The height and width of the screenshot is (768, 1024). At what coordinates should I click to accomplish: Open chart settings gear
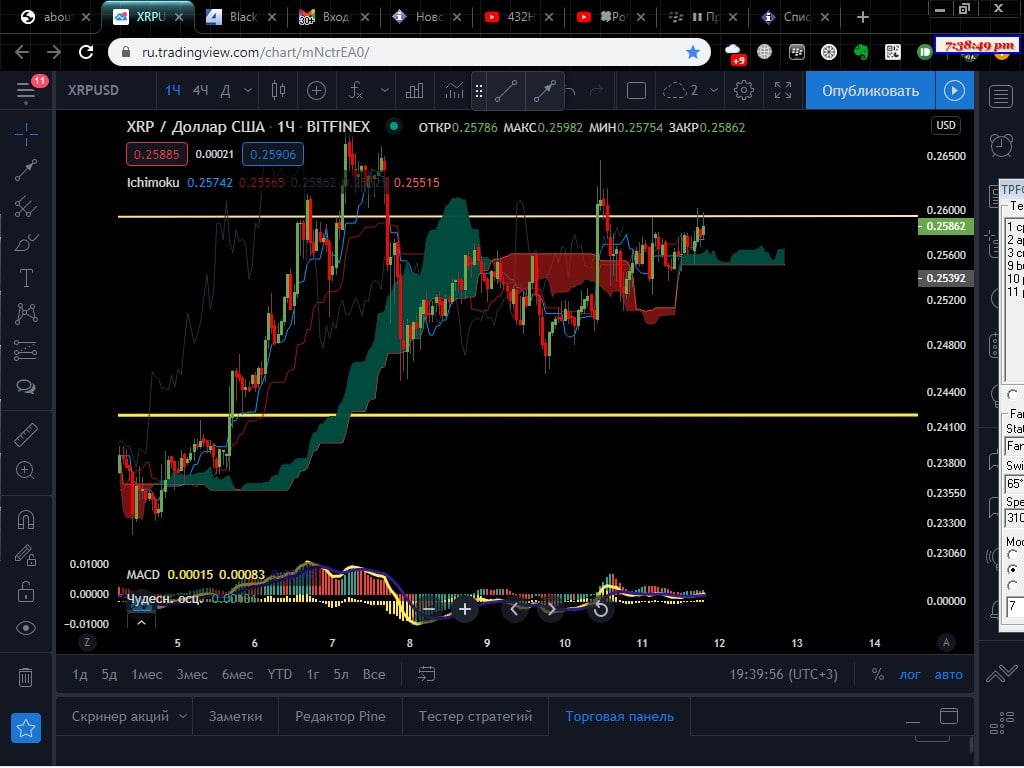point(743,90)
